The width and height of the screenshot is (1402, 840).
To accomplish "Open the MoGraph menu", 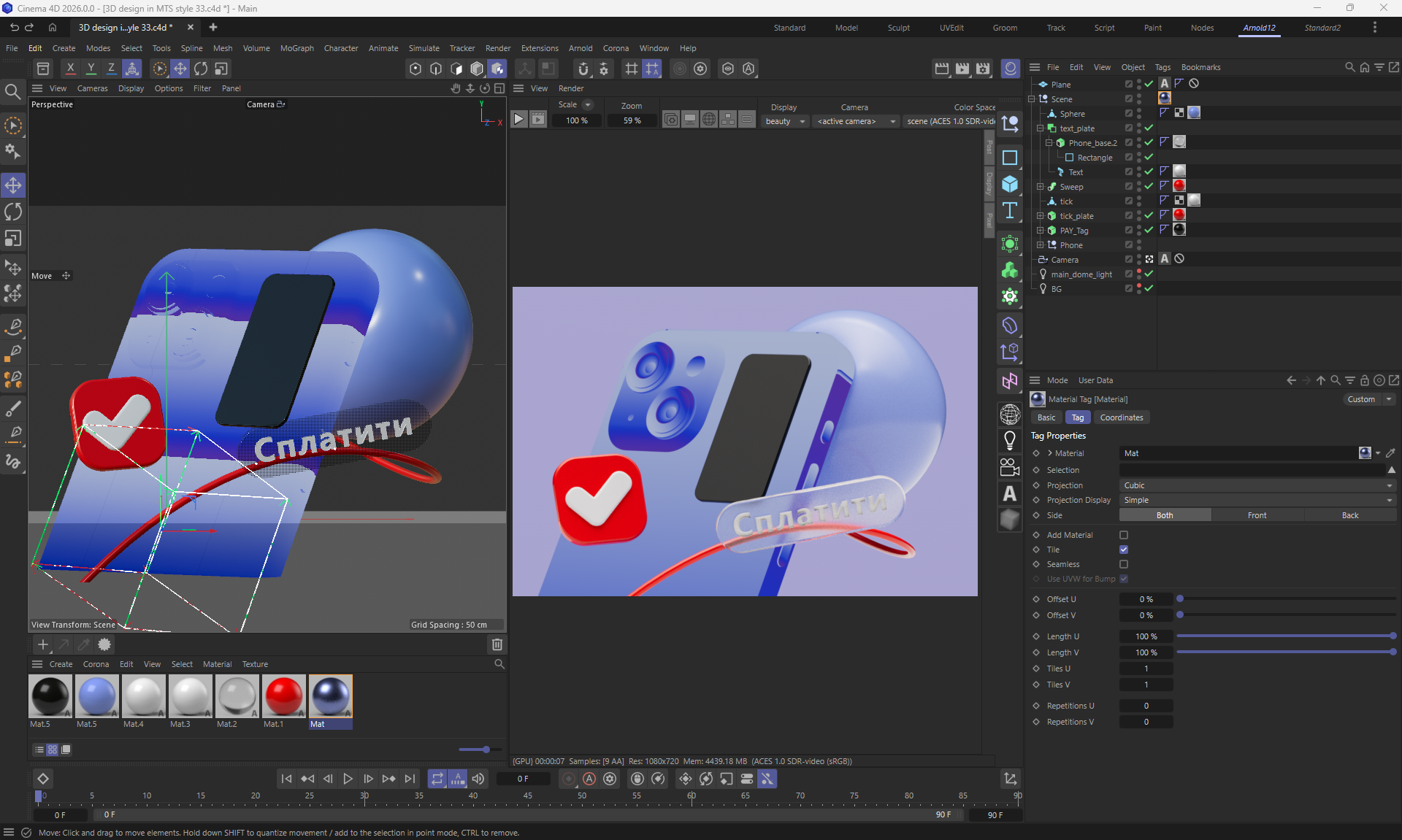I will tap(296, 48).
